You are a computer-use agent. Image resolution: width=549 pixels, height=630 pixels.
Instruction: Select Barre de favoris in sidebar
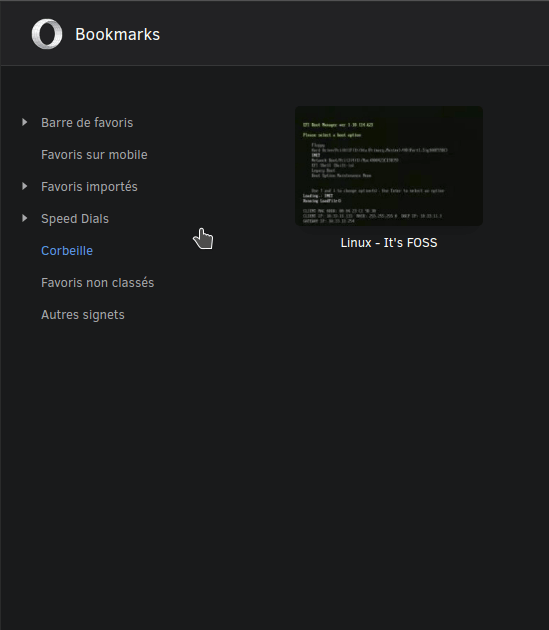coord(87,123)
